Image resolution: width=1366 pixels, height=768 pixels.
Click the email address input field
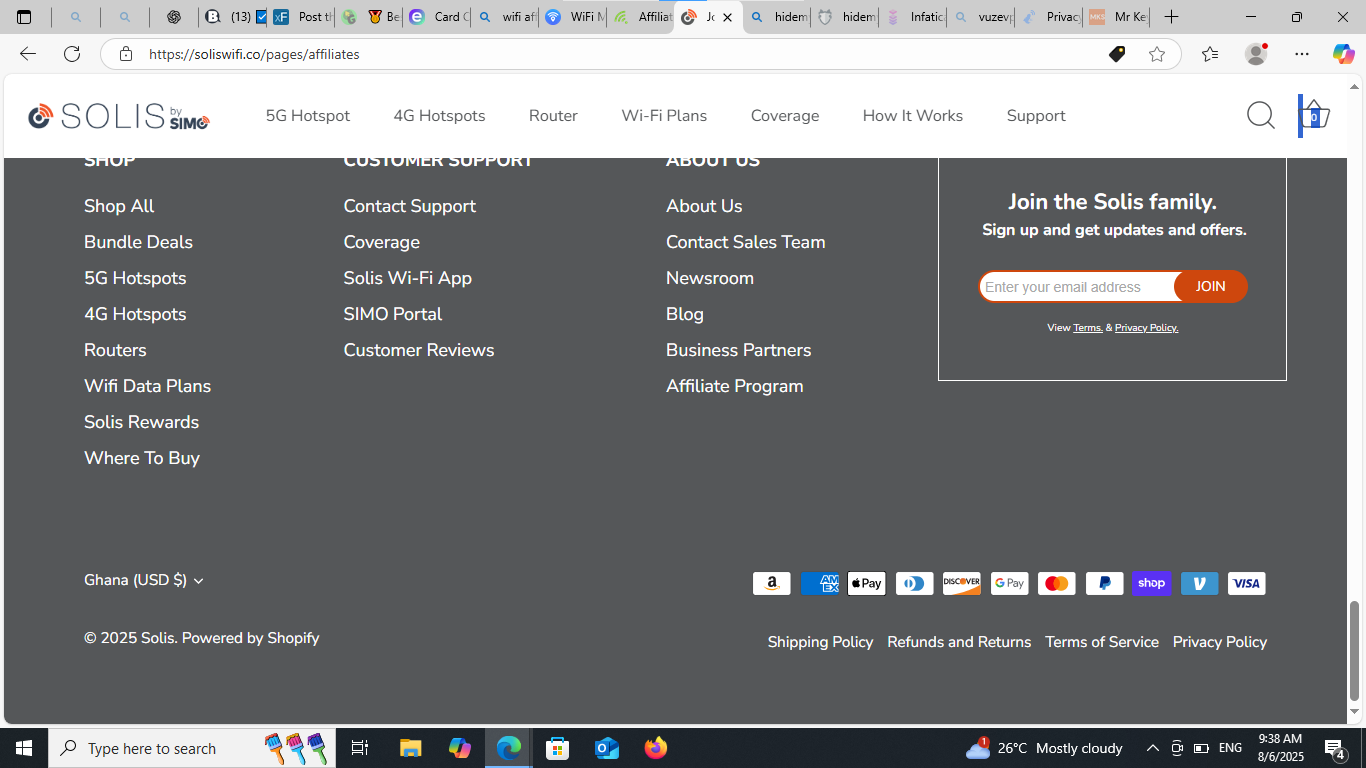click(1077, 287)
